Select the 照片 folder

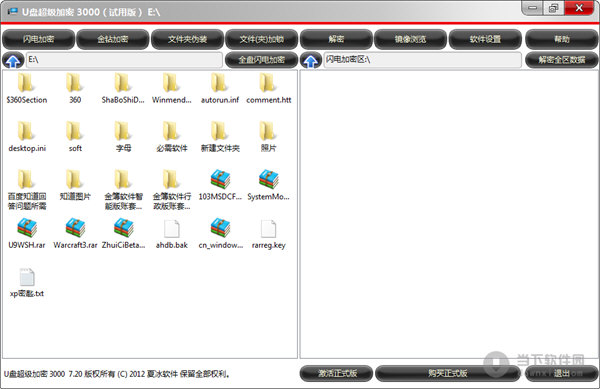[268, 137]
